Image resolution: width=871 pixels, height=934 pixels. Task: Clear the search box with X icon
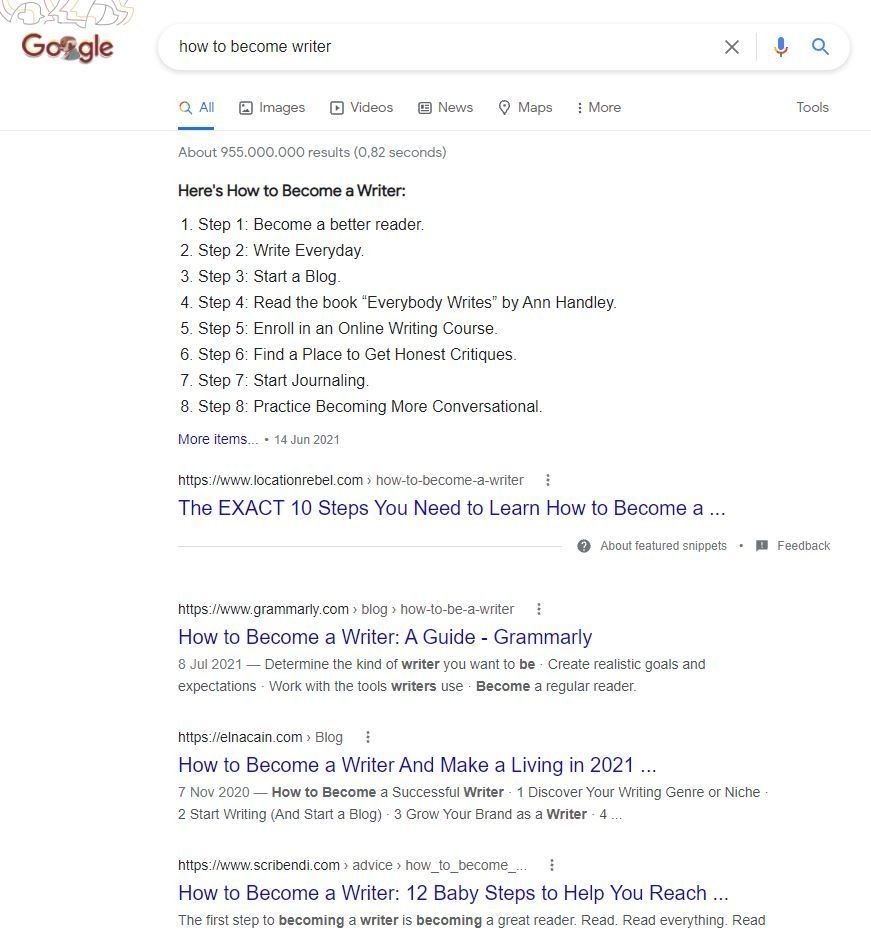[x=732, y=47]
